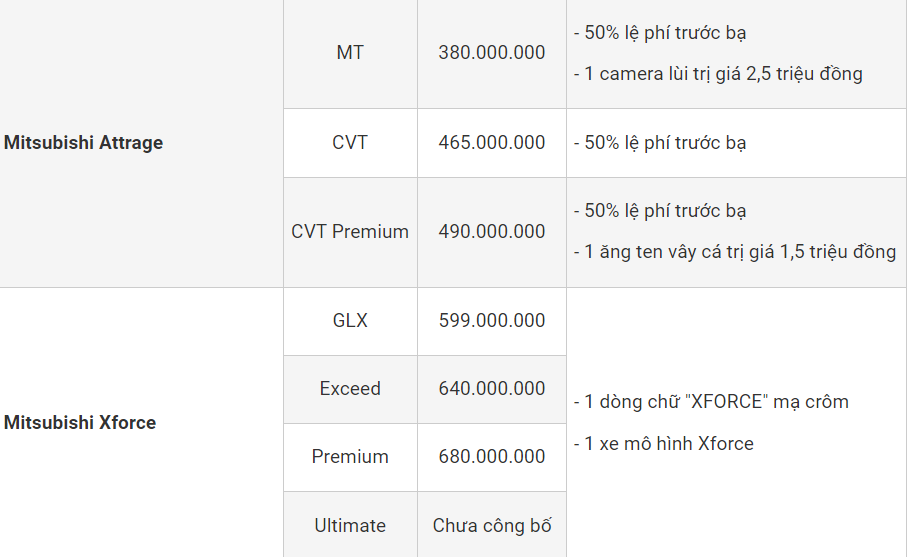Click the ăng ten vây cá promotion text
The image size is (908, 557).
[x=735, y=252]
